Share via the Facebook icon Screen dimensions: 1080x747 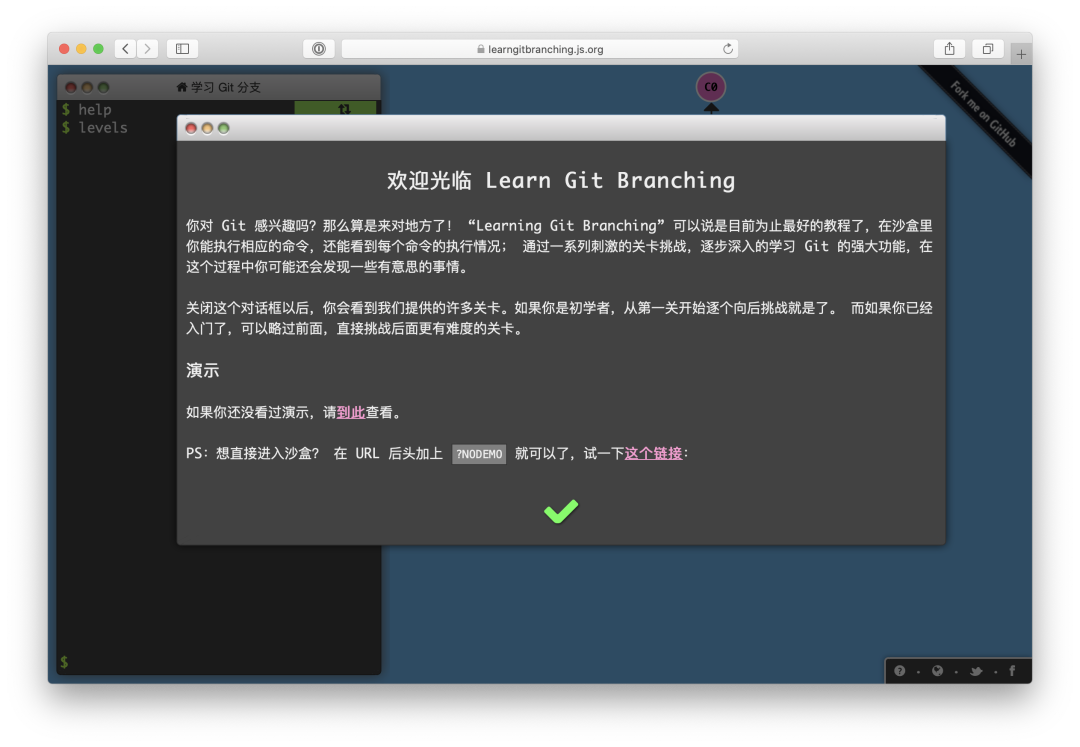tap(1012, 671)
